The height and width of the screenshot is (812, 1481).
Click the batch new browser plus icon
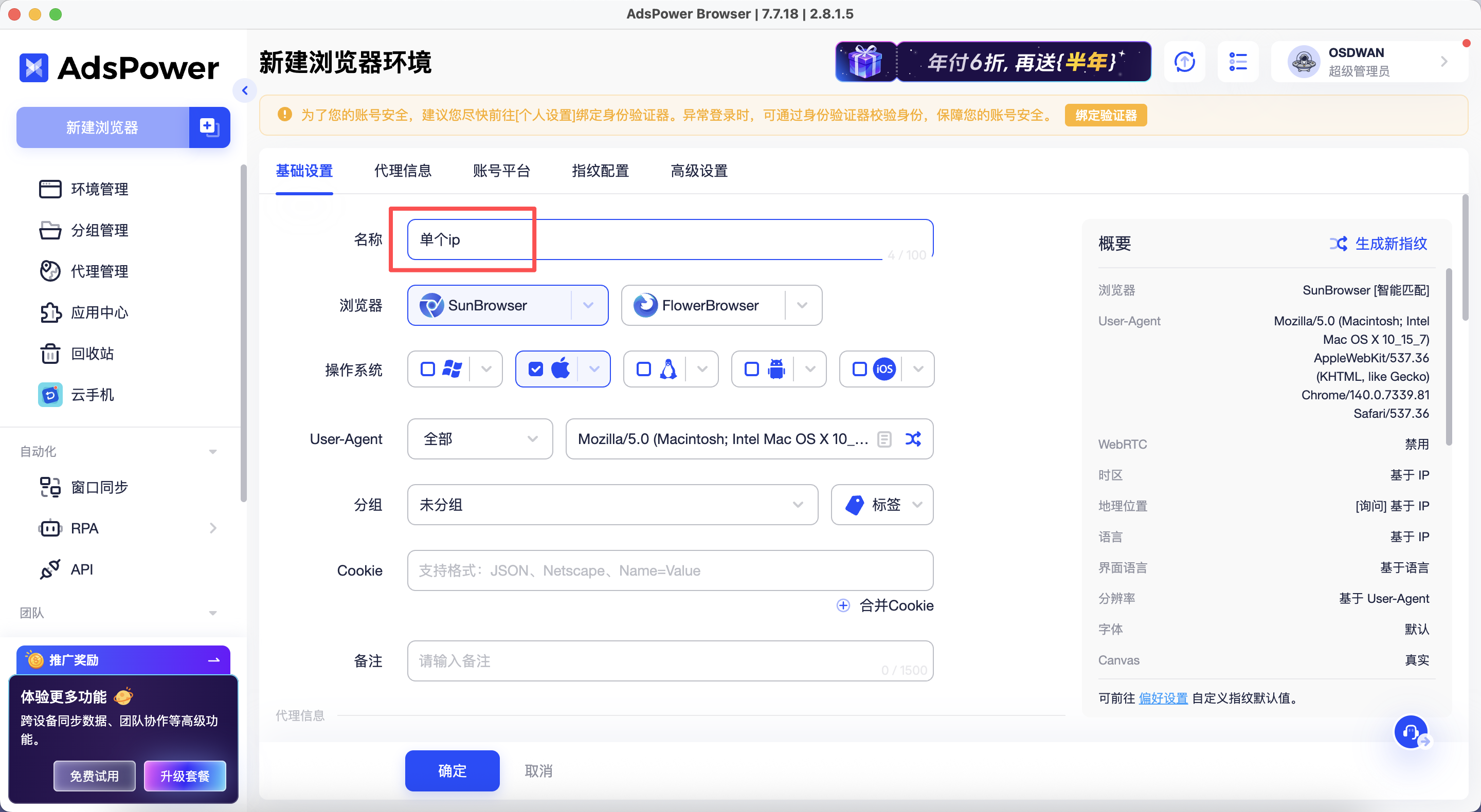tap(209, 127)
